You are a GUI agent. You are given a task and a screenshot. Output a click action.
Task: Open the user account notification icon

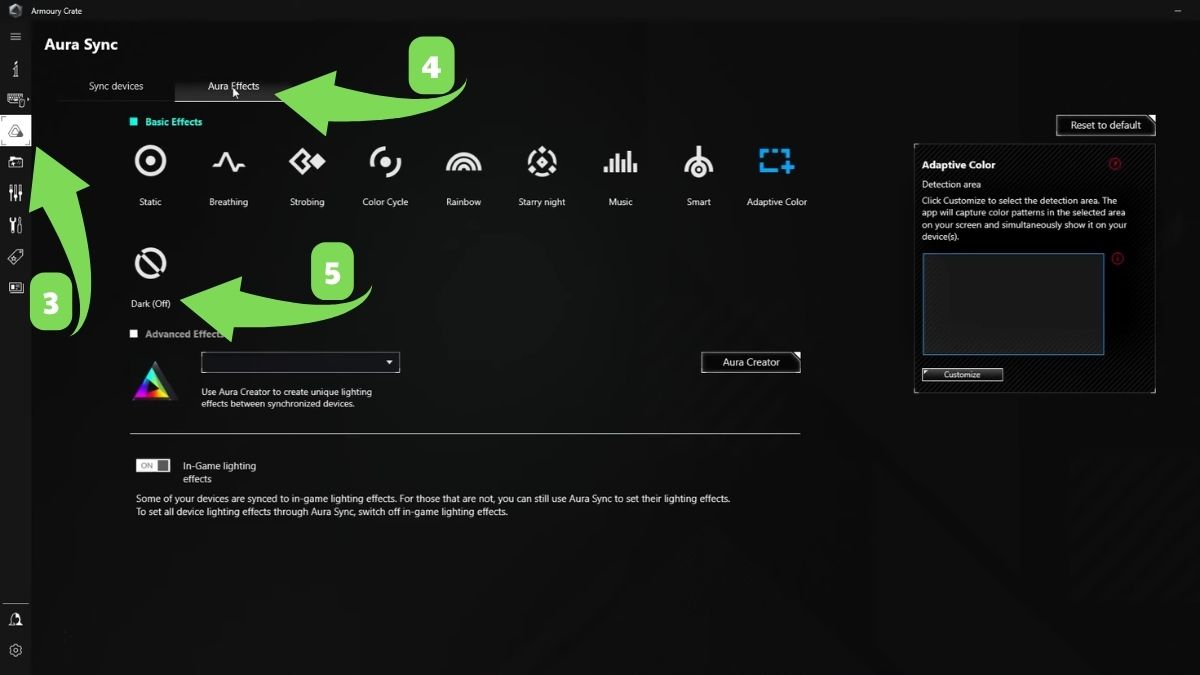click(x=15, y=619)
